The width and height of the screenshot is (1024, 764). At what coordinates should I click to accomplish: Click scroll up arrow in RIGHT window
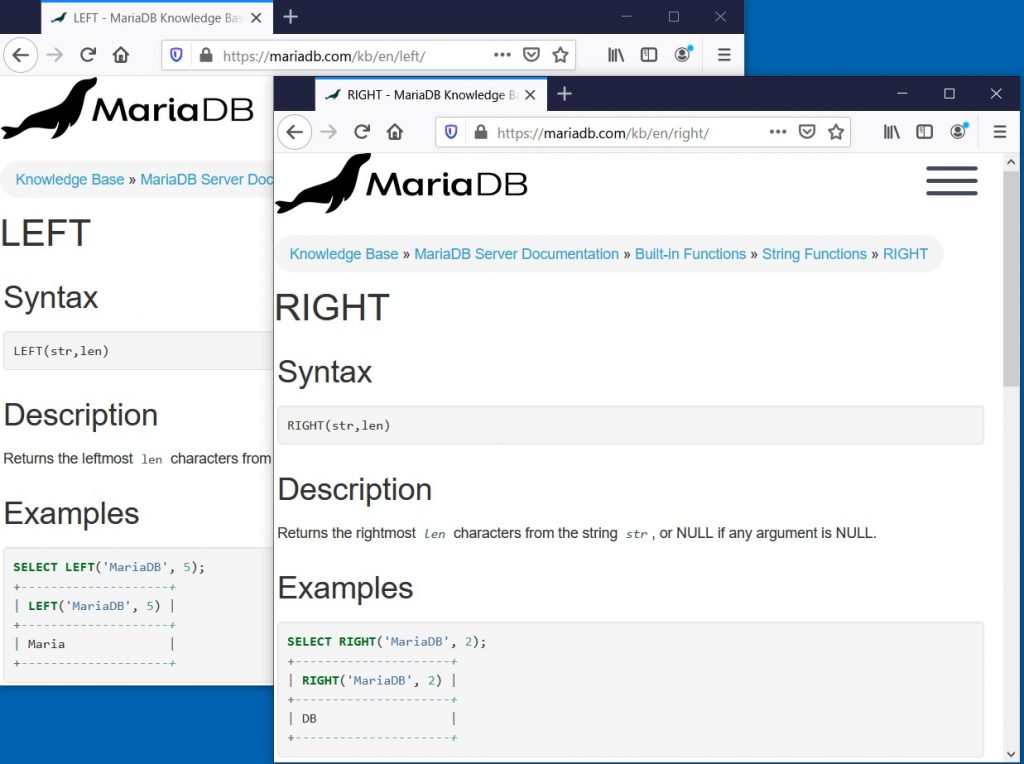[1011, 161]
